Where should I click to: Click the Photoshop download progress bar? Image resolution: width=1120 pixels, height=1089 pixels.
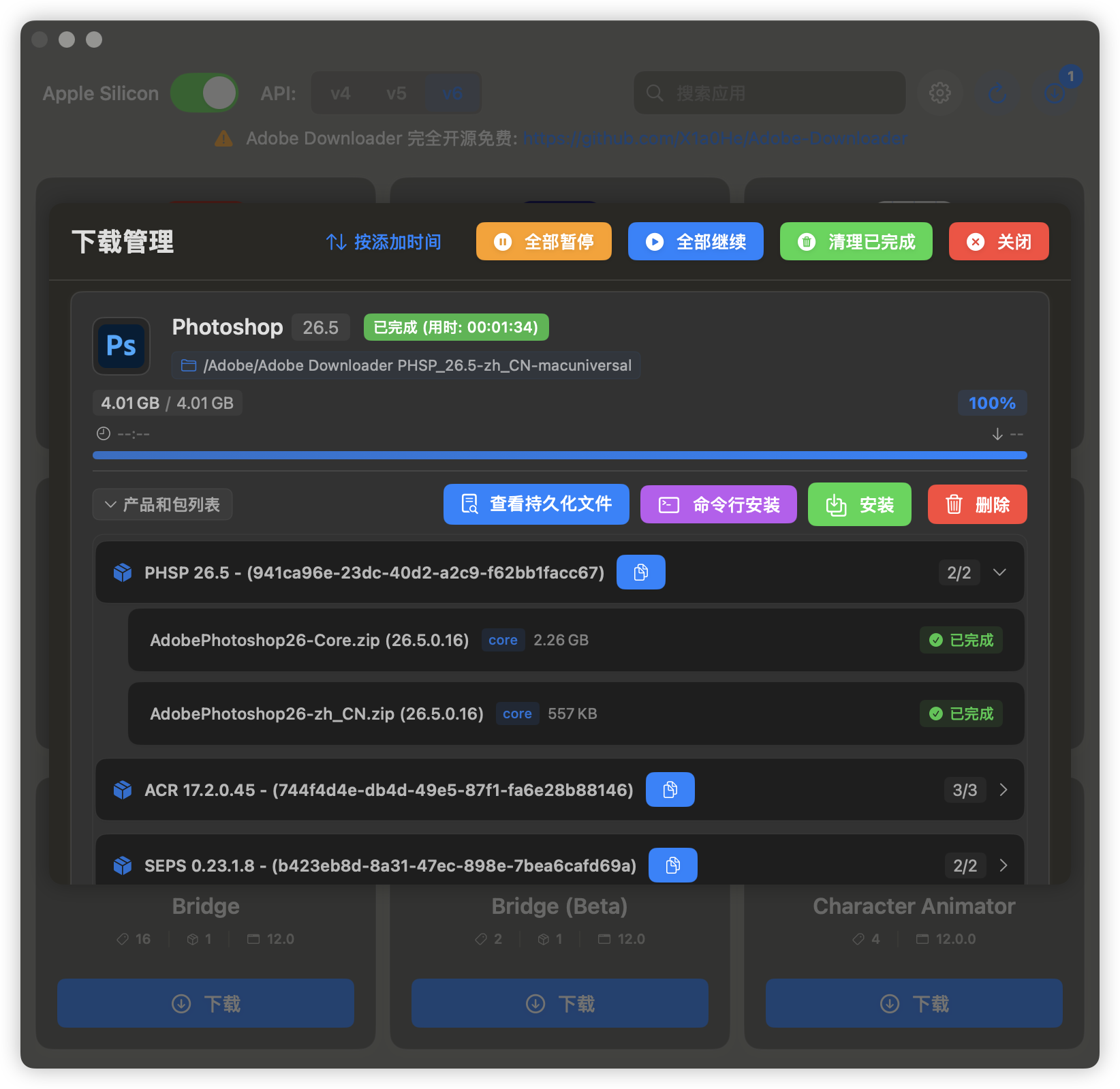coord(559,455)
